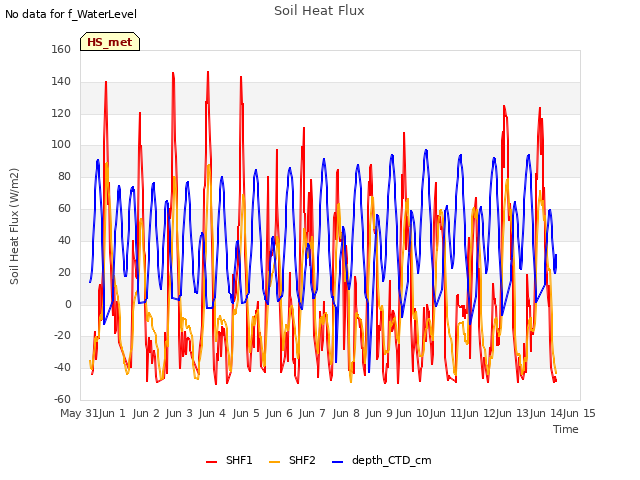Click the Jun 14 x-axis tick label
This screenshot has height=480, width=640.
tap(546, 413)
